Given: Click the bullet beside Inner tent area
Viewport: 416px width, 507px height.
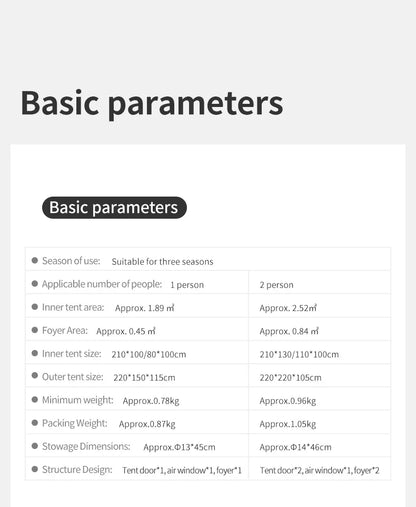Looking at the screenshot, I should coord(35,307).
